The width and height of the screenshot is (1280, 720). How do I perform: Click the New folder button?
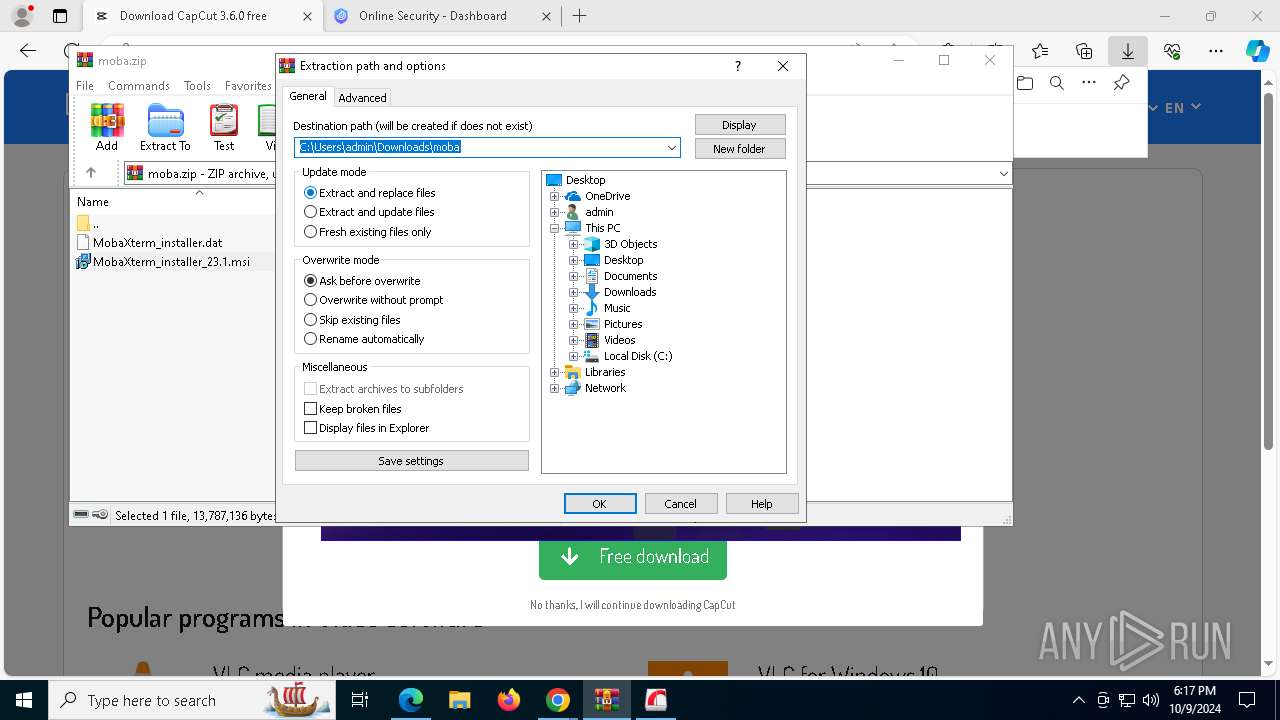click(740, 149)
